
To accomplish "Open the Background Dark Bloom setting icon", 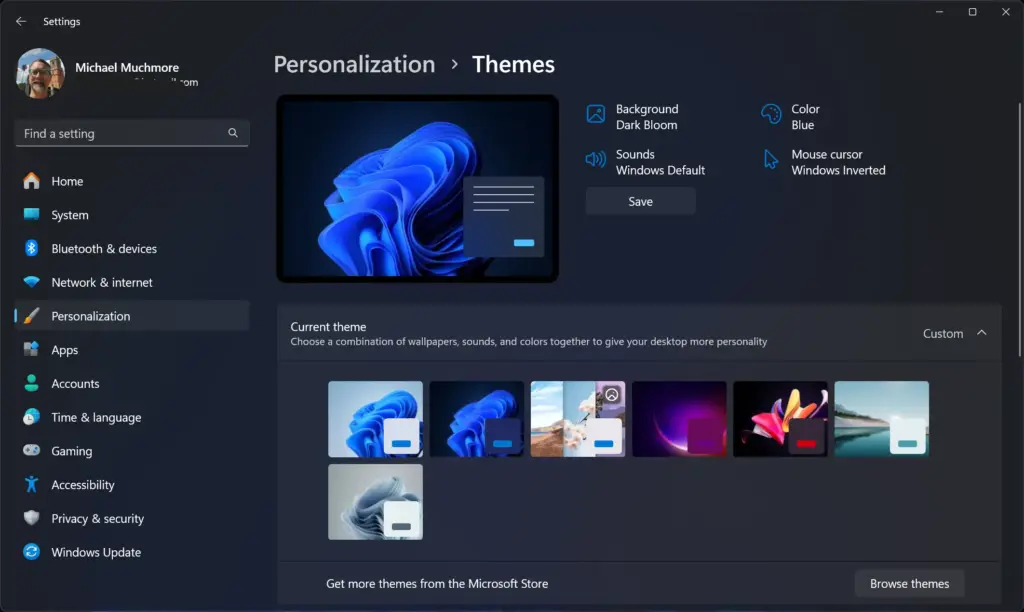I will (x=596, y=114).
